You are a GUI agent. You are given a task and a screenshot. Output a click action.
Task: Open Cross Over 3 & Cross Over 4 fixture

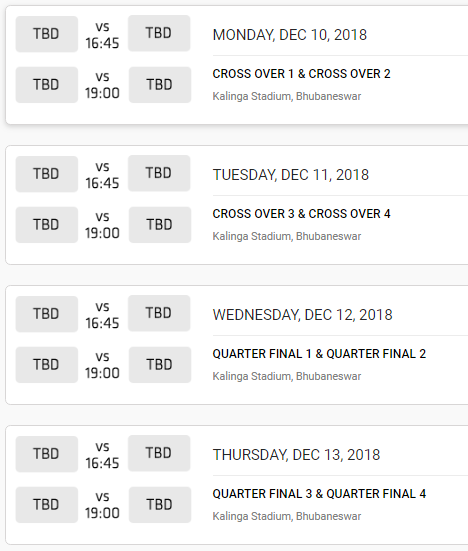[301, 214]
